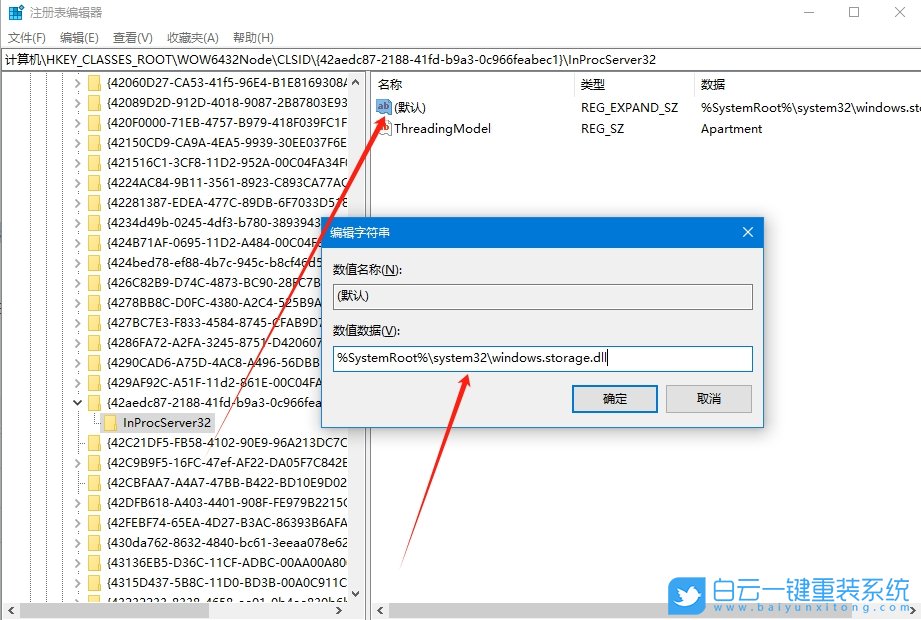Expand the {4315D437-5B8C} key
921x620 pixels.
pyautogui.click(x=78, y=583)
